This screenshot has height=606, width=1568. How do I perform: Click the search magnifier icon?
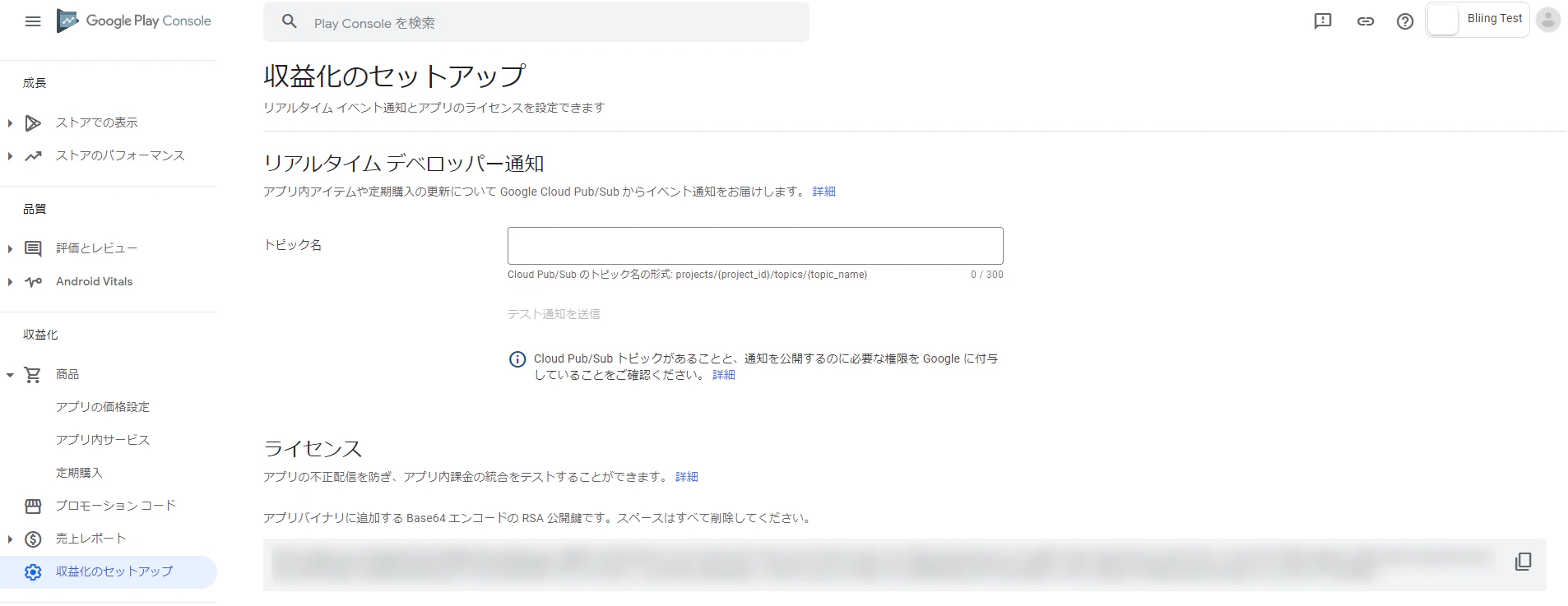click(x=289, y=22)
